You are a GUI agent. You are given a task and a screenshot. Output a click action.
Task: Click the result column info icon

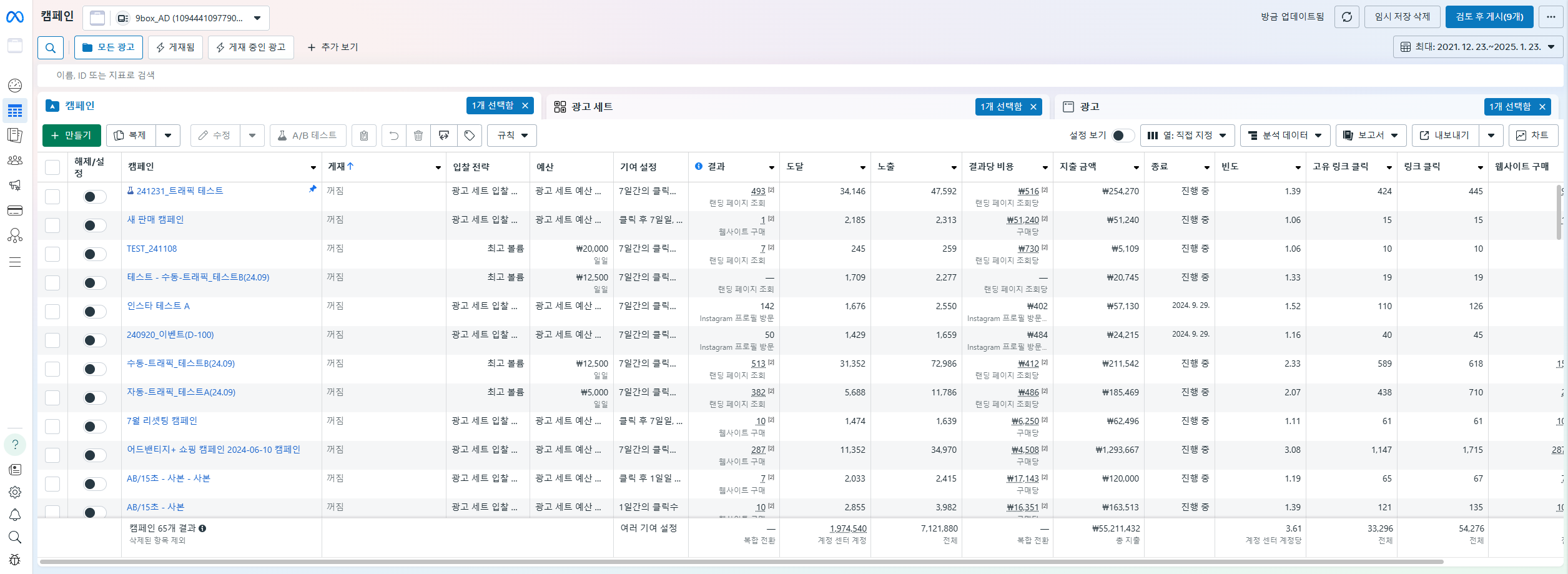(x=699, y=166)
